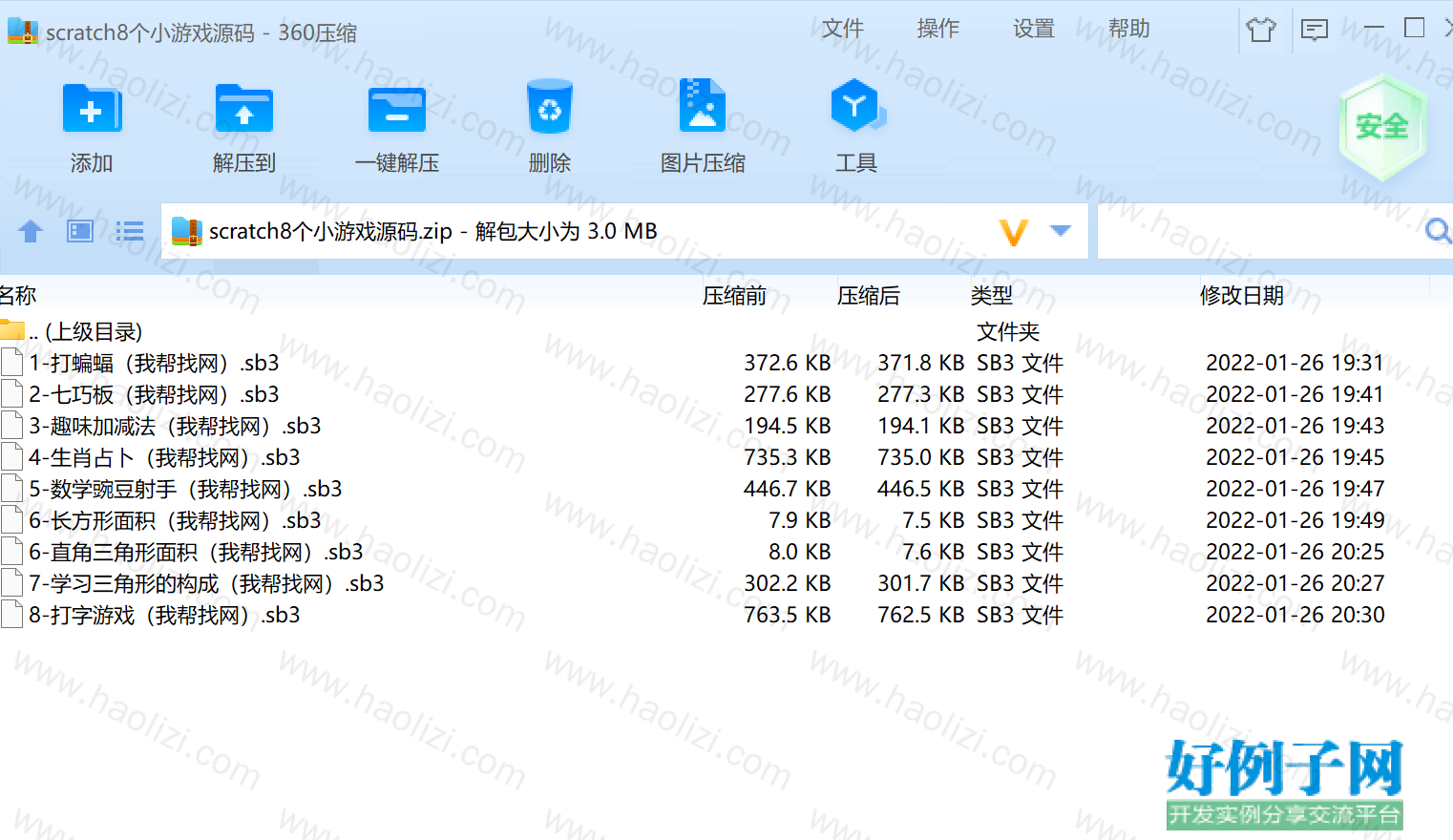Click the 一键解压 one-click extract icon
The width and height of the screenshot is (1453, 840).
click(x=397, y=110)
